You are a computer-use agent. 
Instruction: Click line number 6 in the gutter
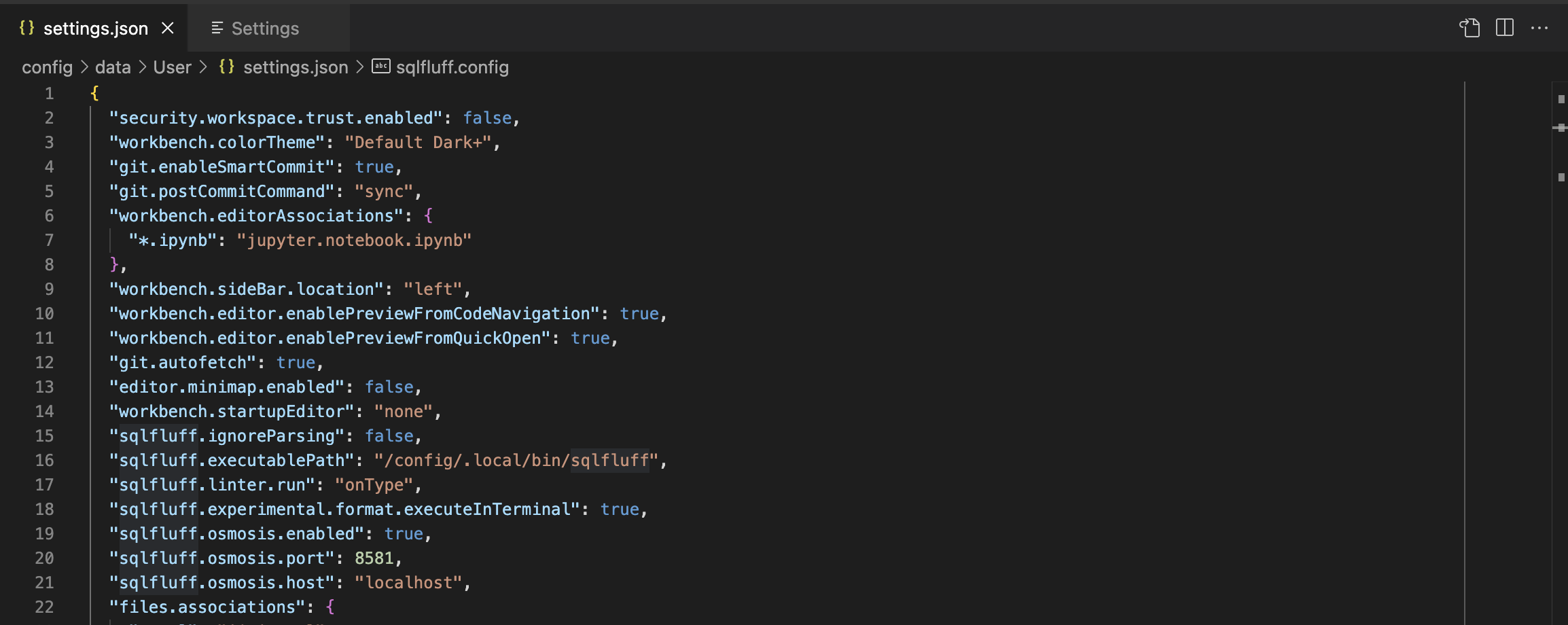point(49,215)
